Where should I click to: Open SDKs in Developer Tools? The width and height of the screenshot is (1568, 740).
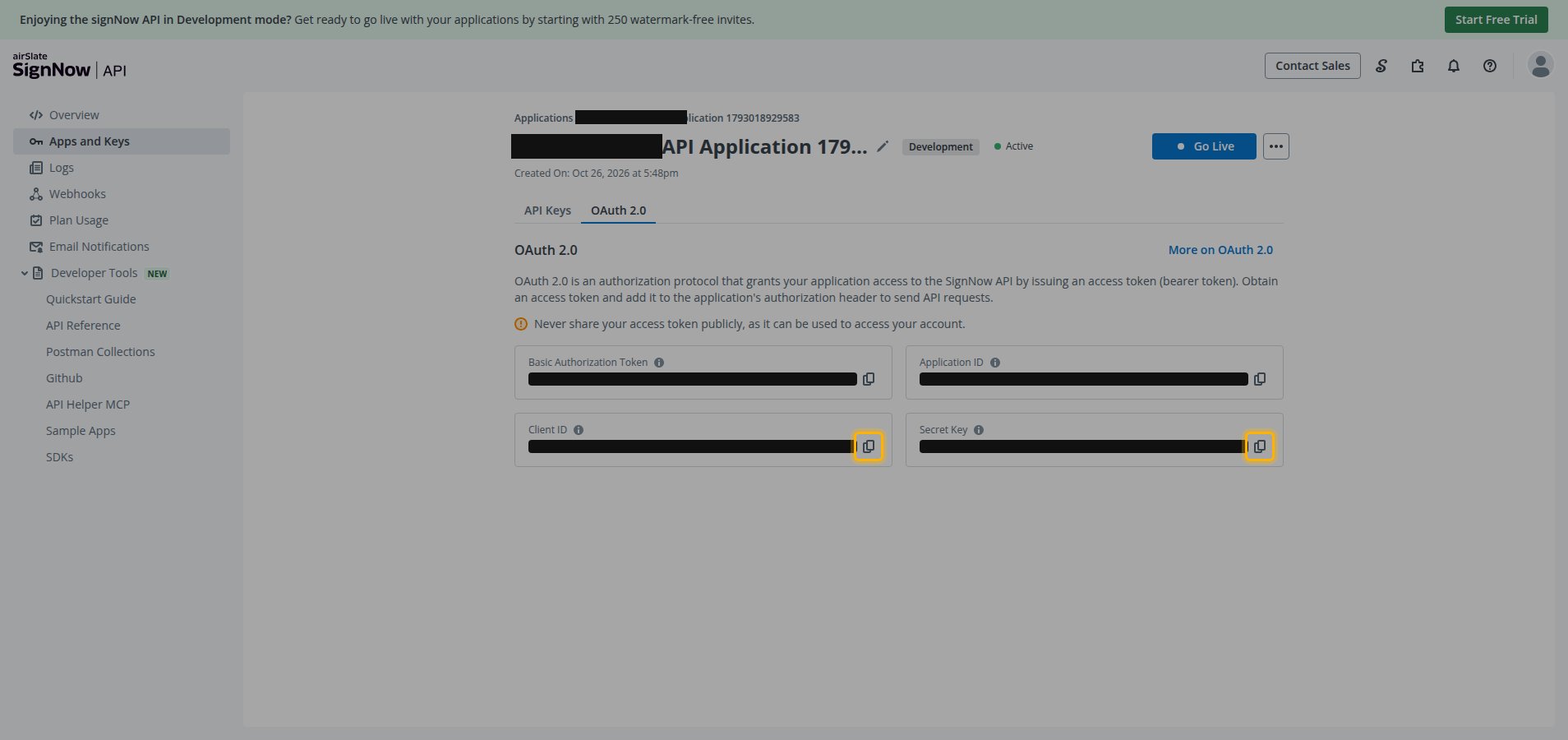click(x=59, y=457)
